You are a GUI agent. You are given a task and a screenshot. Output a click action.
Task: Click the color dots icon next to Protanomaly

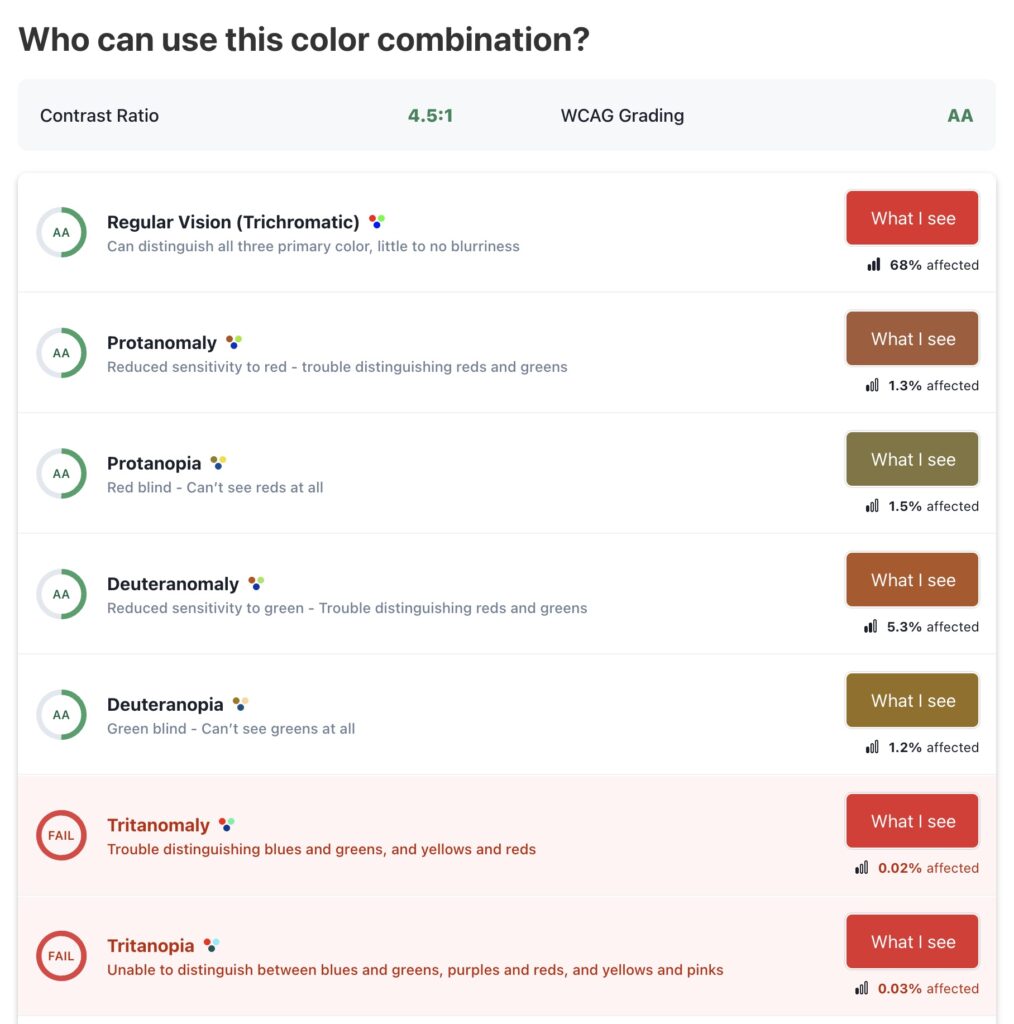233,342
